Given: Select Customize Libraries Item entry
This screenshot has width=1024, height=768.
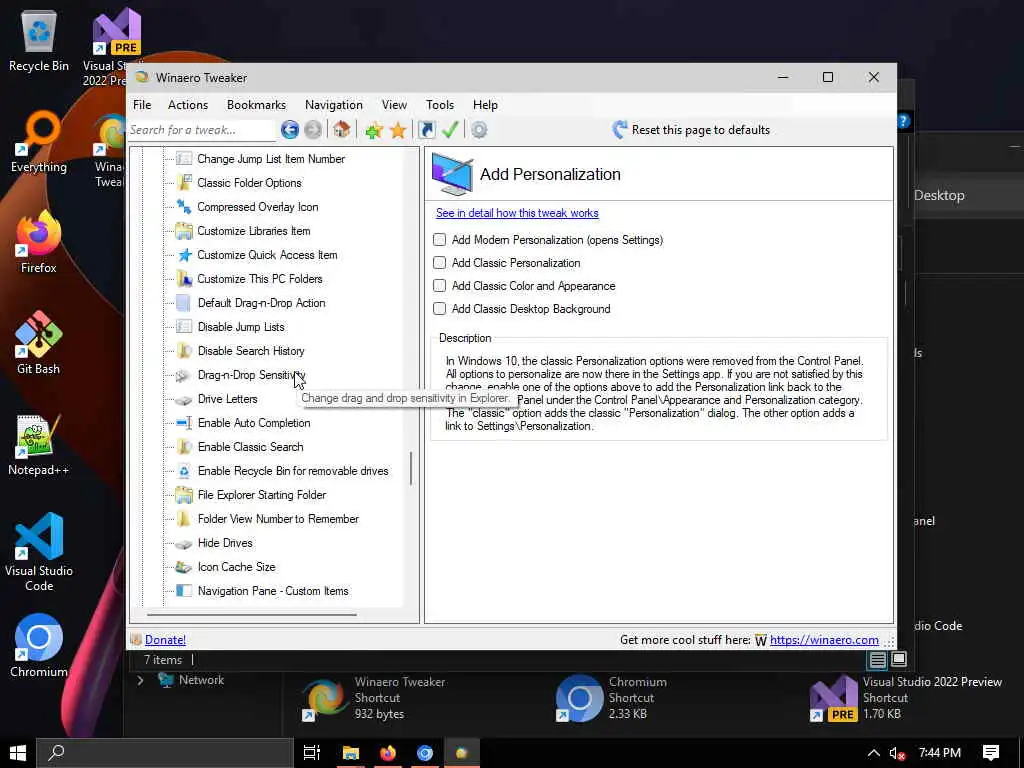Looking at the screenshot, I should click(x=253, y=231).
